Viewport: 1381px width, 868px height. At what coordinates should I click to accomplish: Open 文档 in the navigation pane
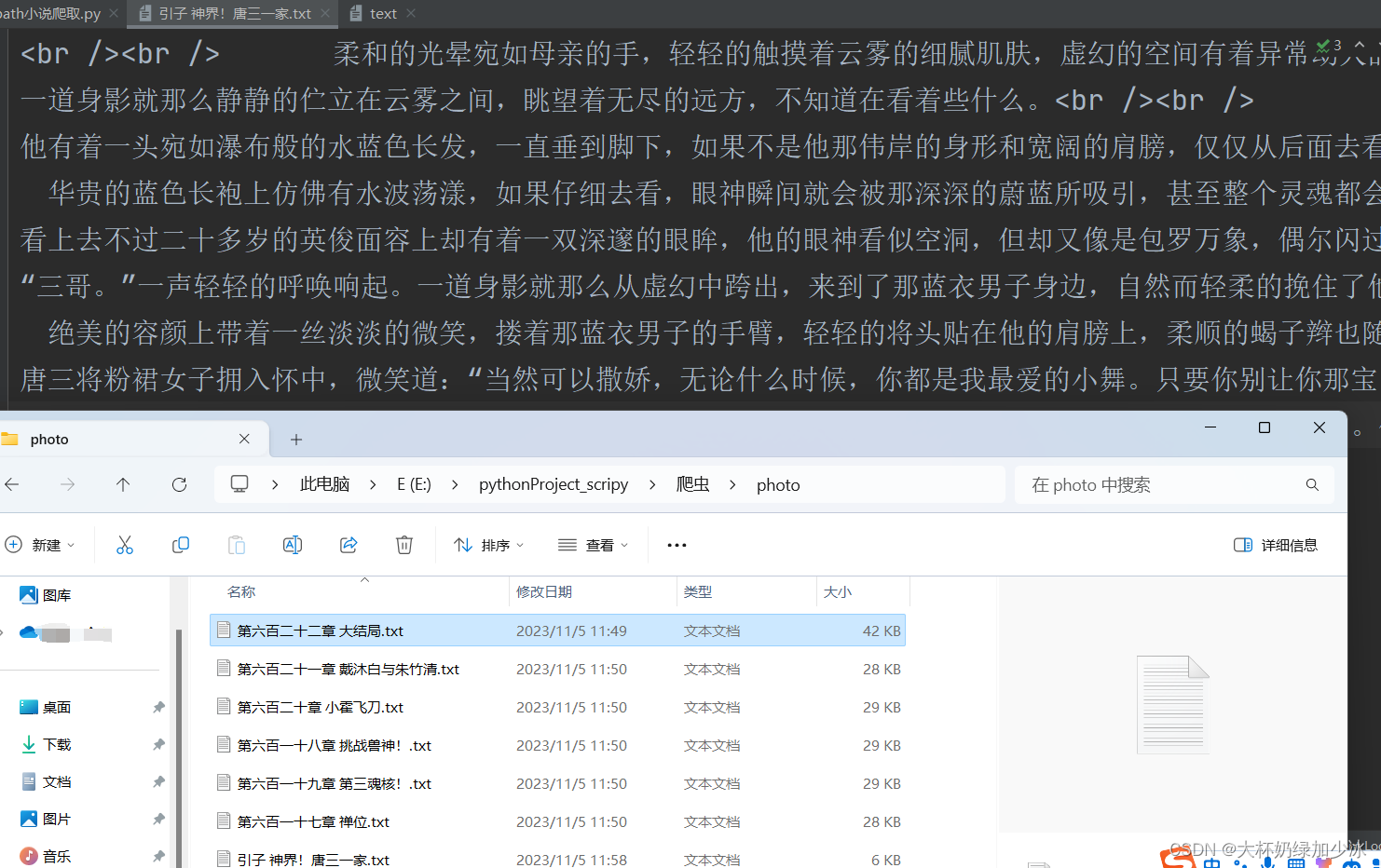click(47, 781)
